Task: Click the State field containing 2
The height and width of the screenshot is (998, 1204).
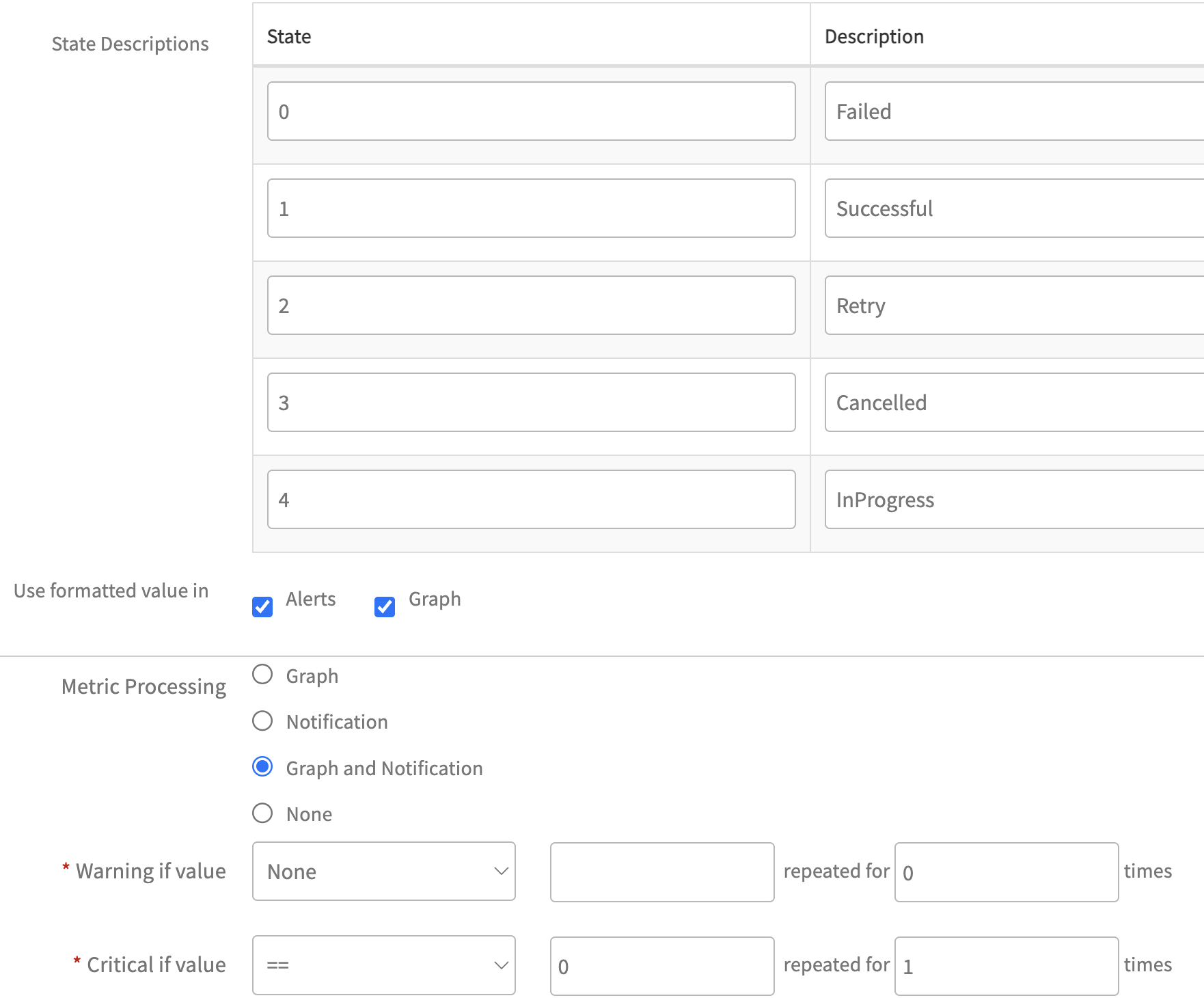Action: [x=532, y=306]
